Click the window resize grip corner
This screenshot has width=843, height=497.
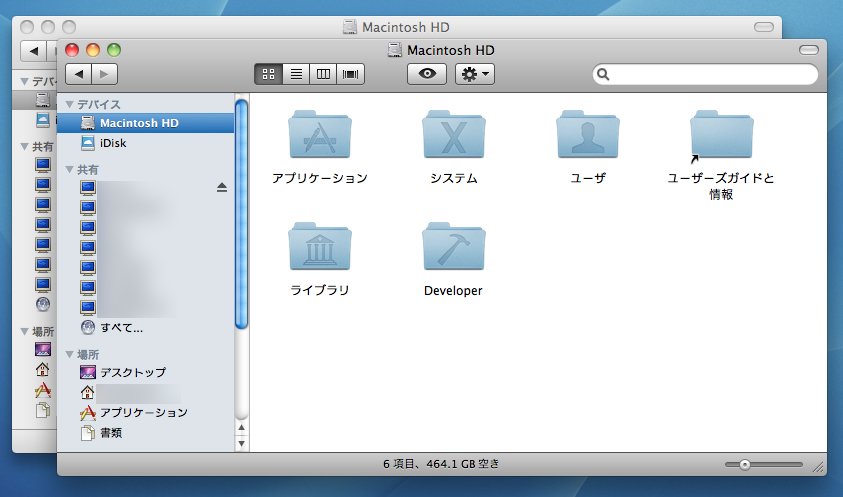point(818,467)
